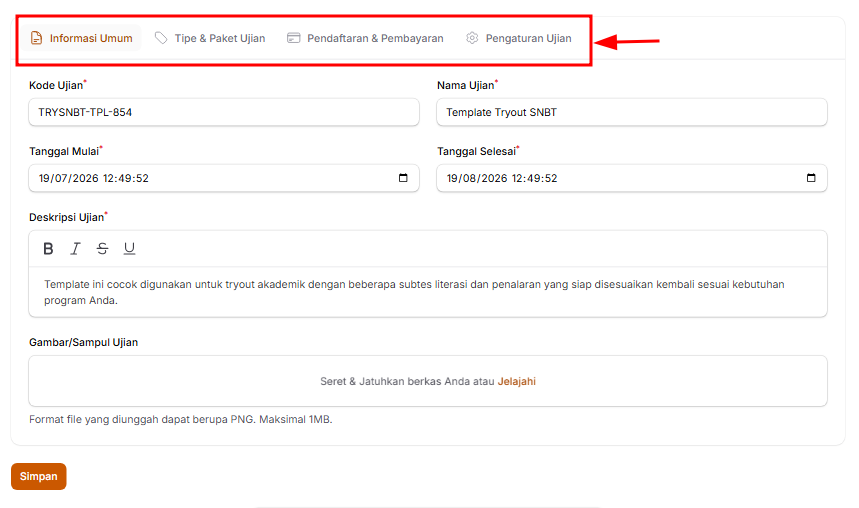Switch to Tipe & Paket Ujian tab
This screenshot has height=508, width=859.
tap(210, 38)
